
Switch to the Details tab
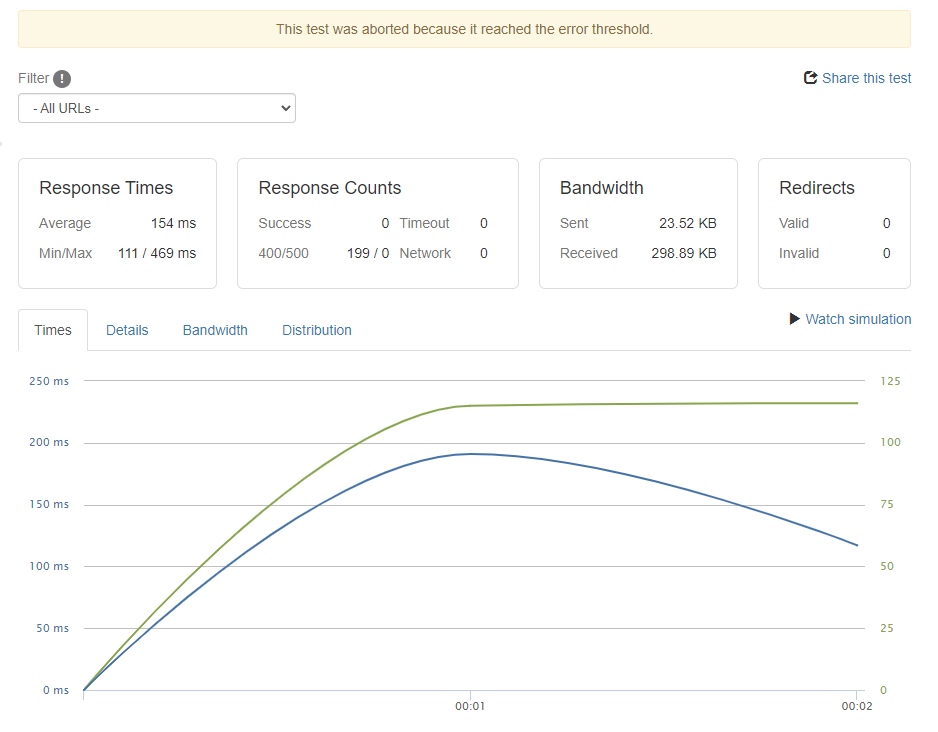(x=127, y=330)
